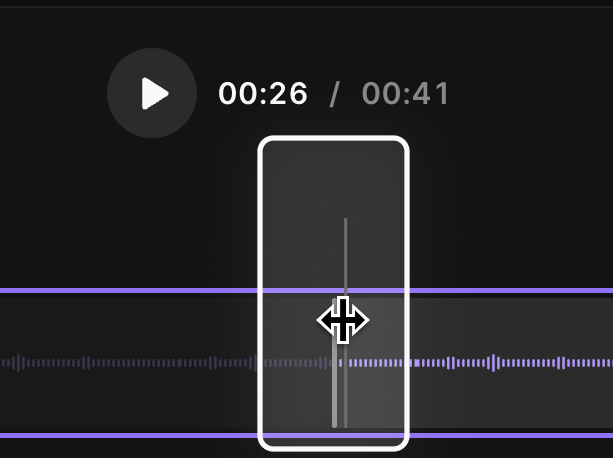Viewport: 613px width, 458px height.
Task: Click the Play button
Action: [155, 93]
